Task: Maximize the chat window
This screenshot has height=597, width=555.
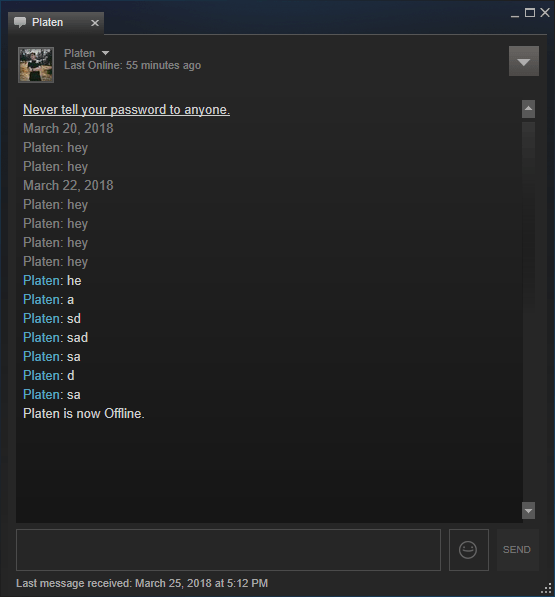Action: [x=529, y=13]
